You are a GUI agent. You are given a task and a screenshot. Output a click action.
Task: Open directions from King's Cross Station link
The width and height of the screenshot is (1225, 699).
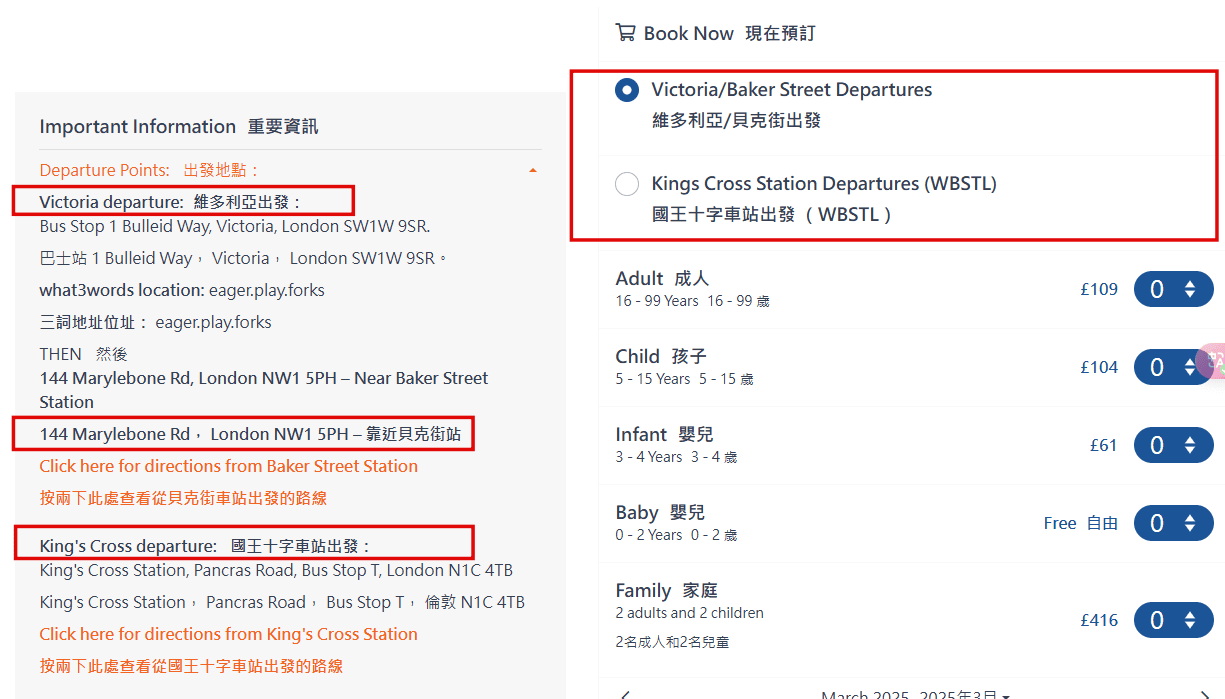click(229, 634)
